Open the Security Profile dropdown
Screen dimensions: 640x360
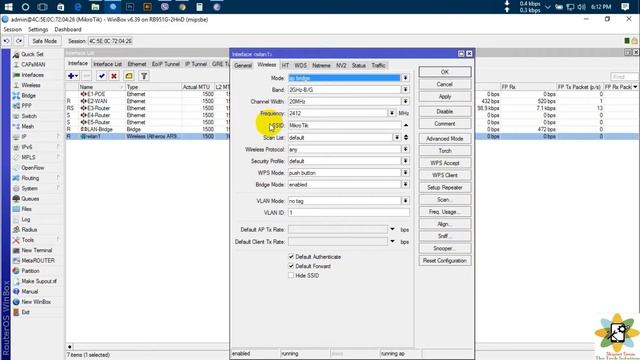405,161
